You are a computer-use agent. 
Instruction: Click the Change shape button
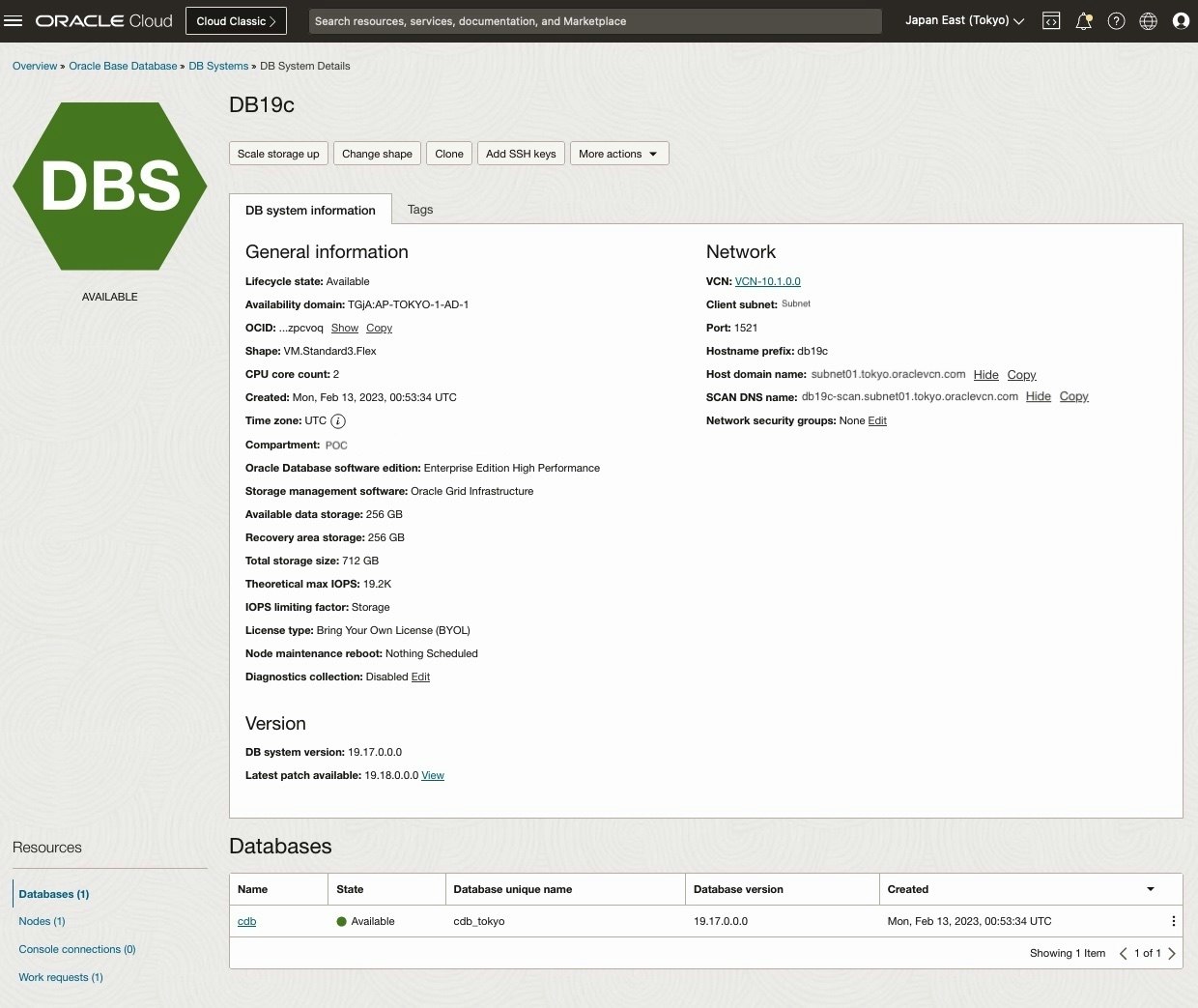377,154
